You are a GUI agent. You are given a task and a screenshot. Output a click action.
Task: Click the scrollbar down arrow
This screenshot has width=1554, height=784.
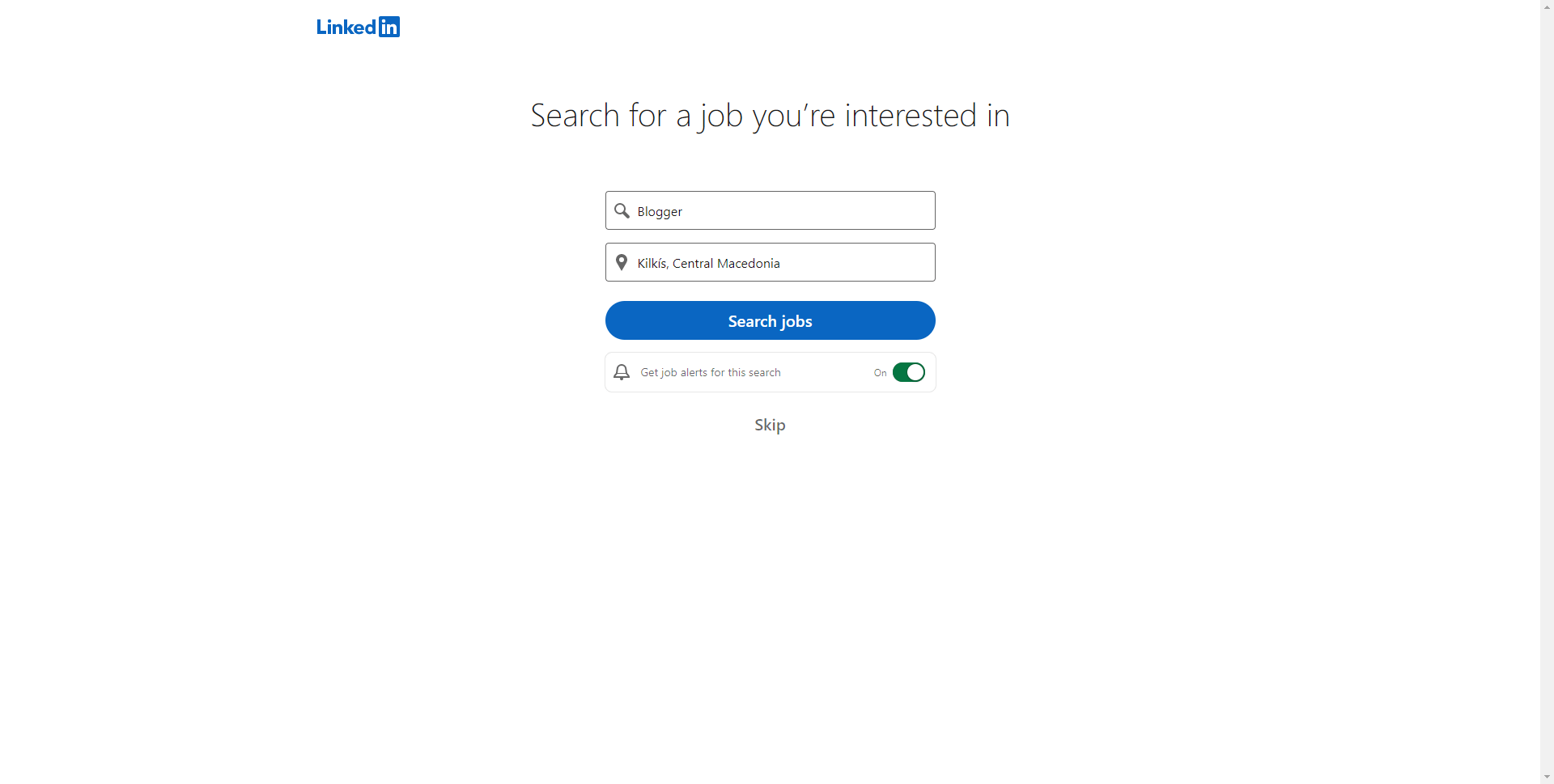point(1547,777)
